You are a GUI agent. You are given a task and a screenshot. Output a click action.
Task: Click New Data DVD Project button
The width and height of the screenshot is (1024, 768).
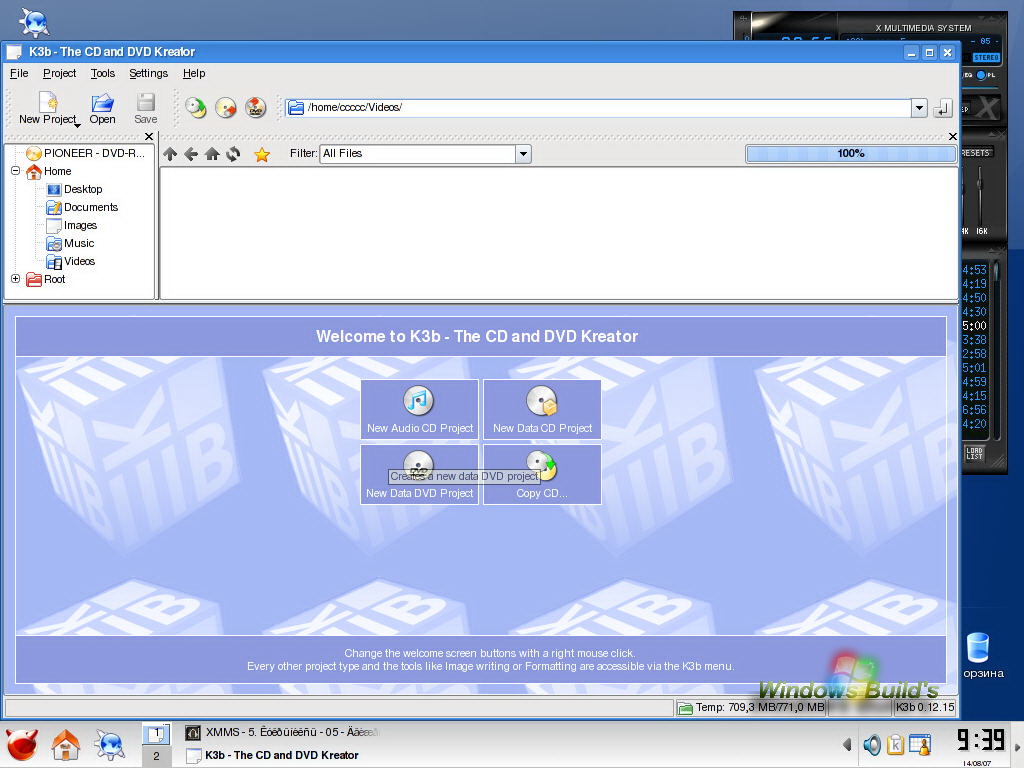pyautogui.click(x=420, y=475)
